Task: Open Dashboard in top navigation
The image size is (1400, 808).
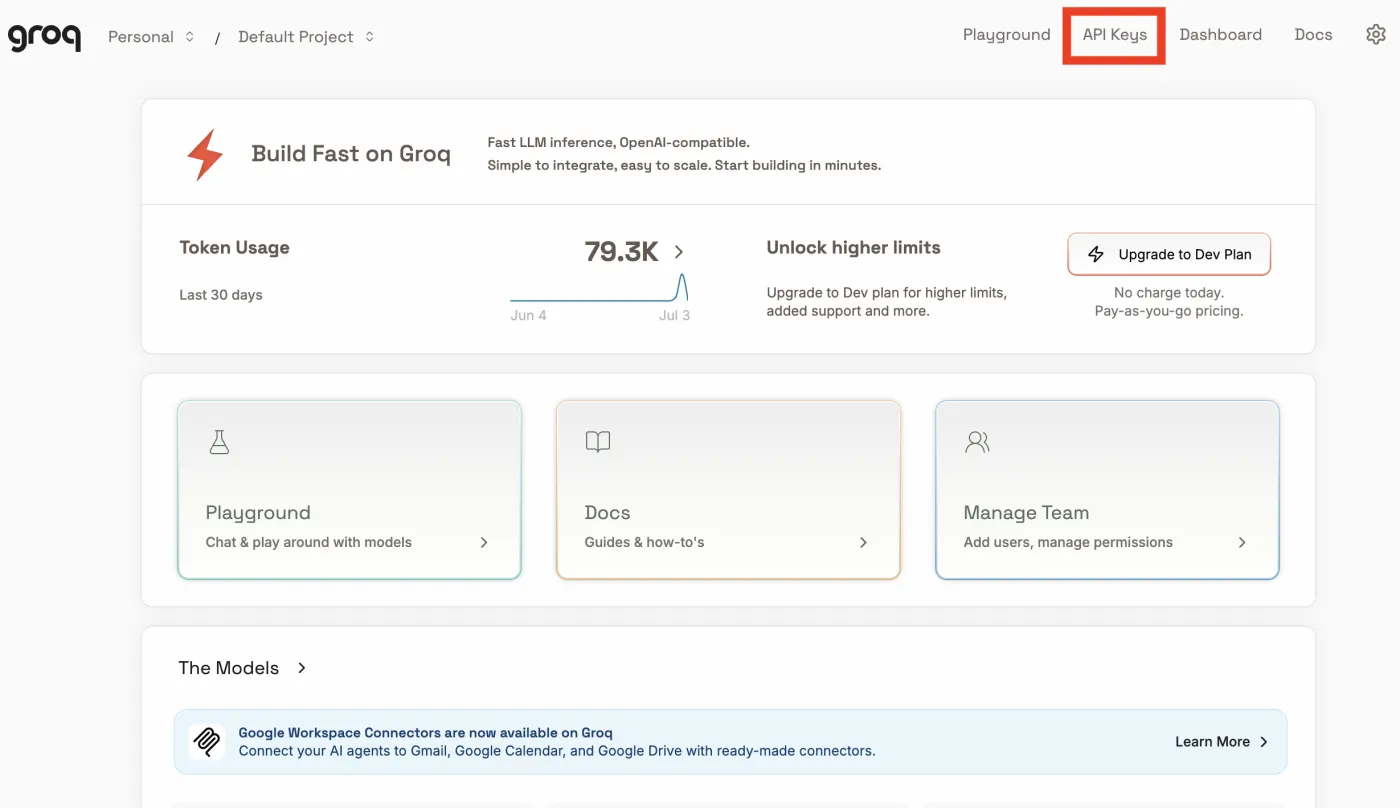Action: [x=1220, y=34]
